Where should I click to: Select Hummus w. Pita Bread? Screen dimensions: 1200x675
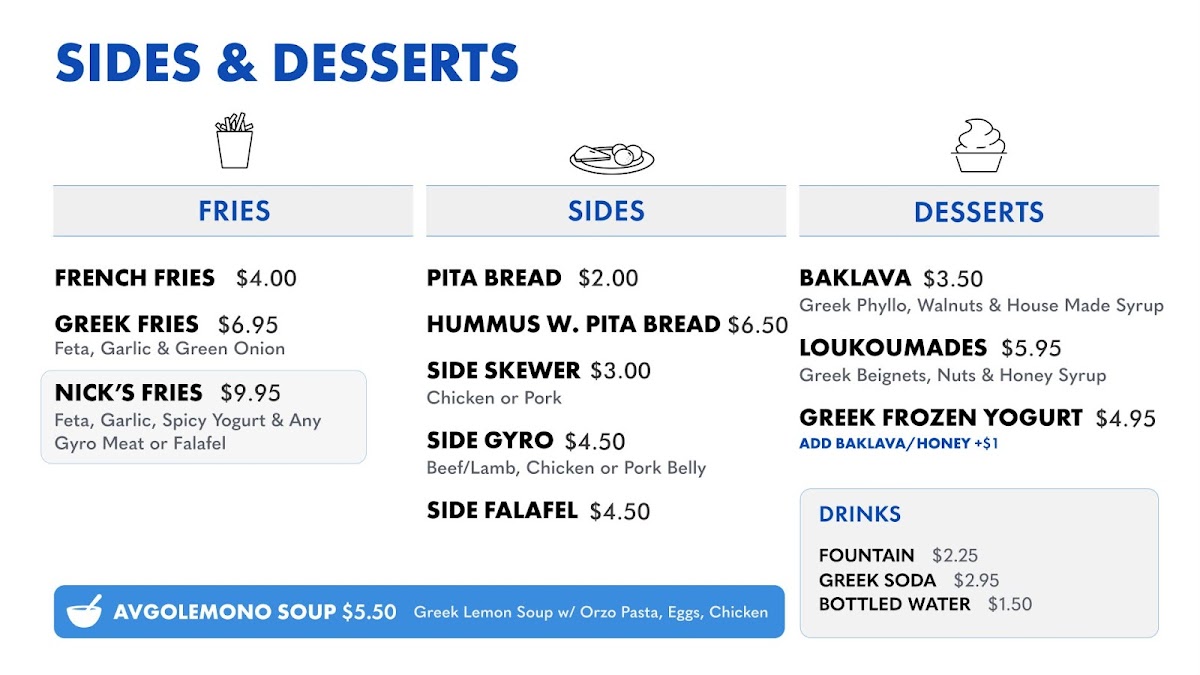(x=606, y=325)
